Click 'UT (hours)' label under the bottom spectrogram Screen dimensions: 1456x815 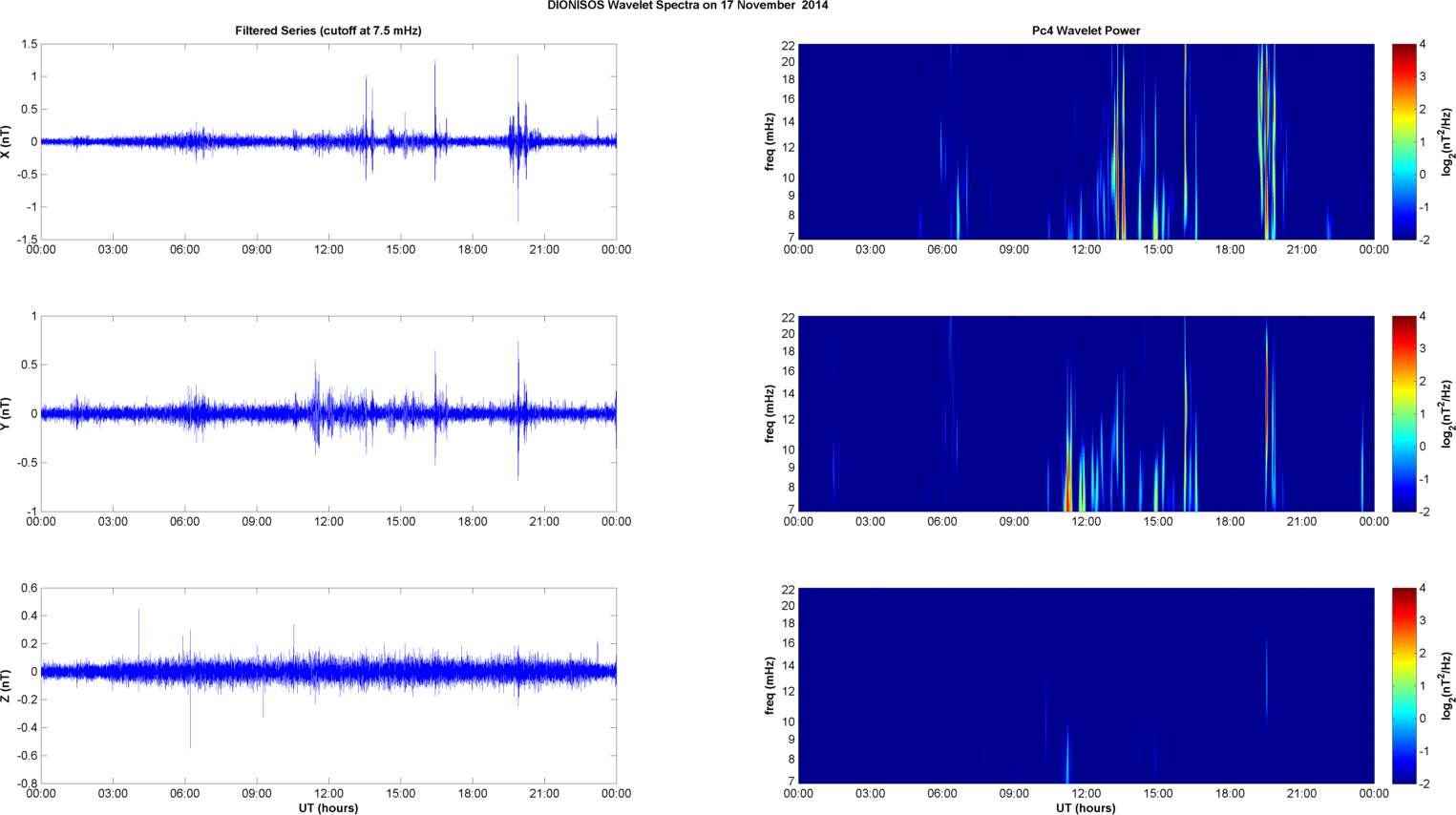pyautogui.click(x=1086, y=808)
